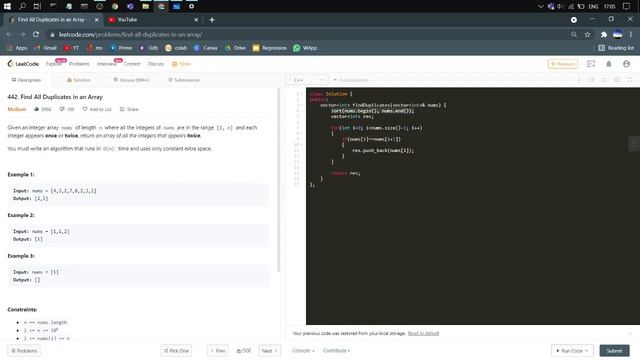Open Reading list in bookmarks bar

pos(616,48)
